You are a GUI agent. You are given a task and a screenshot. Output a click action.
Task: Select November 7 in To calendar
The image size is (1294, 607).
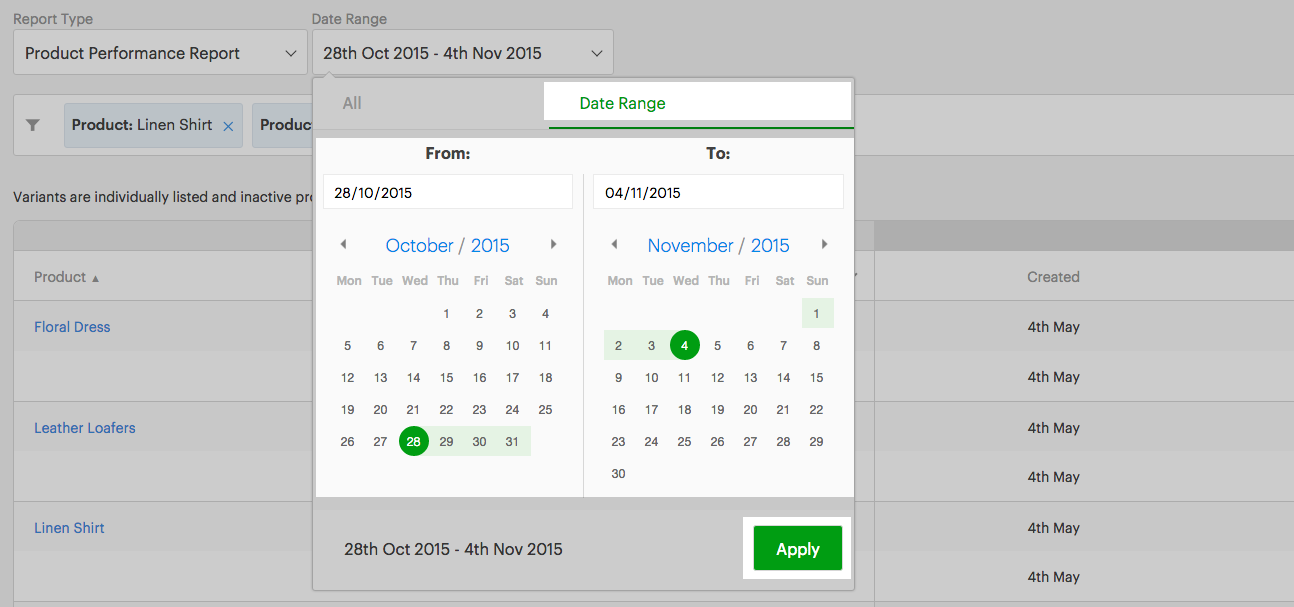point(784,346)
